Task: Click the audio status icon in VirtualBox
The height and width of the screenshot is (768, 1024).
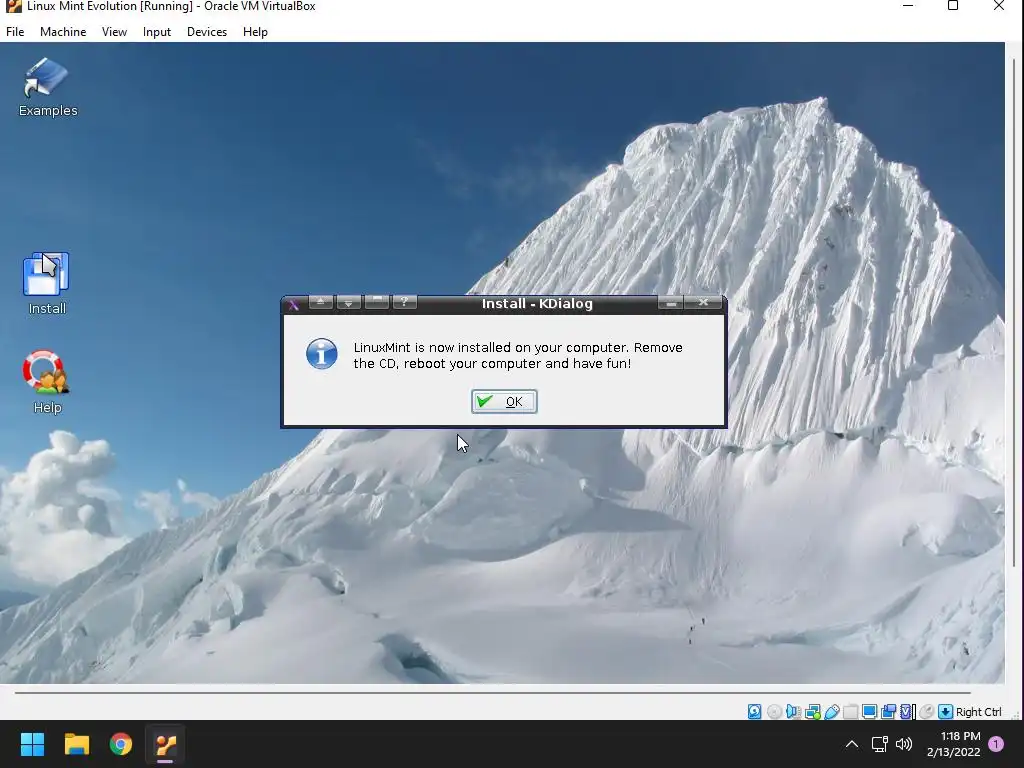Action: pyautogui.click(x=793, y=712)
